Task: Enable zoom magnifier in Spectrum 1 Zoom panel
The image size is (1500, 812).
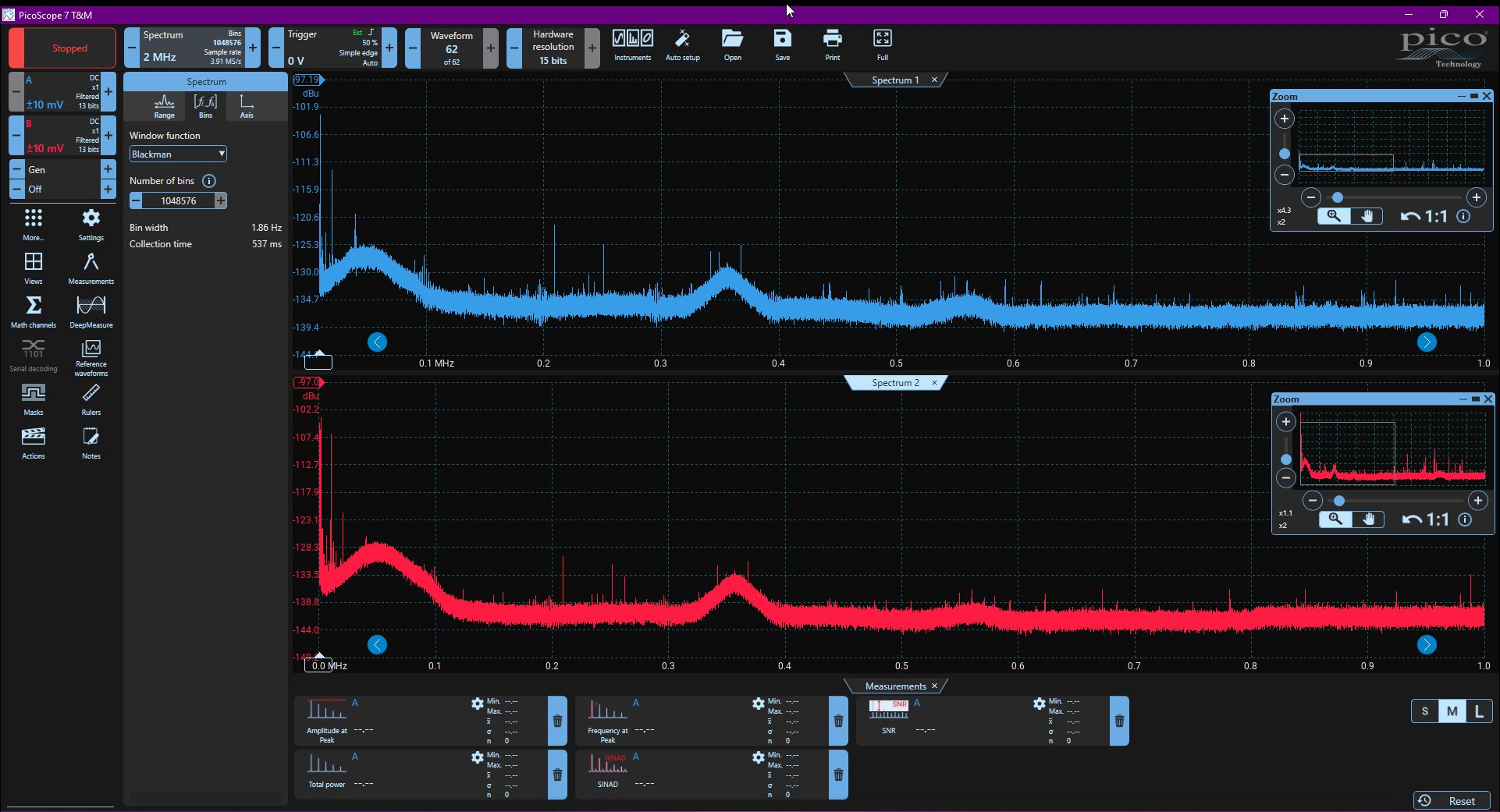Action: (1334, 217)
